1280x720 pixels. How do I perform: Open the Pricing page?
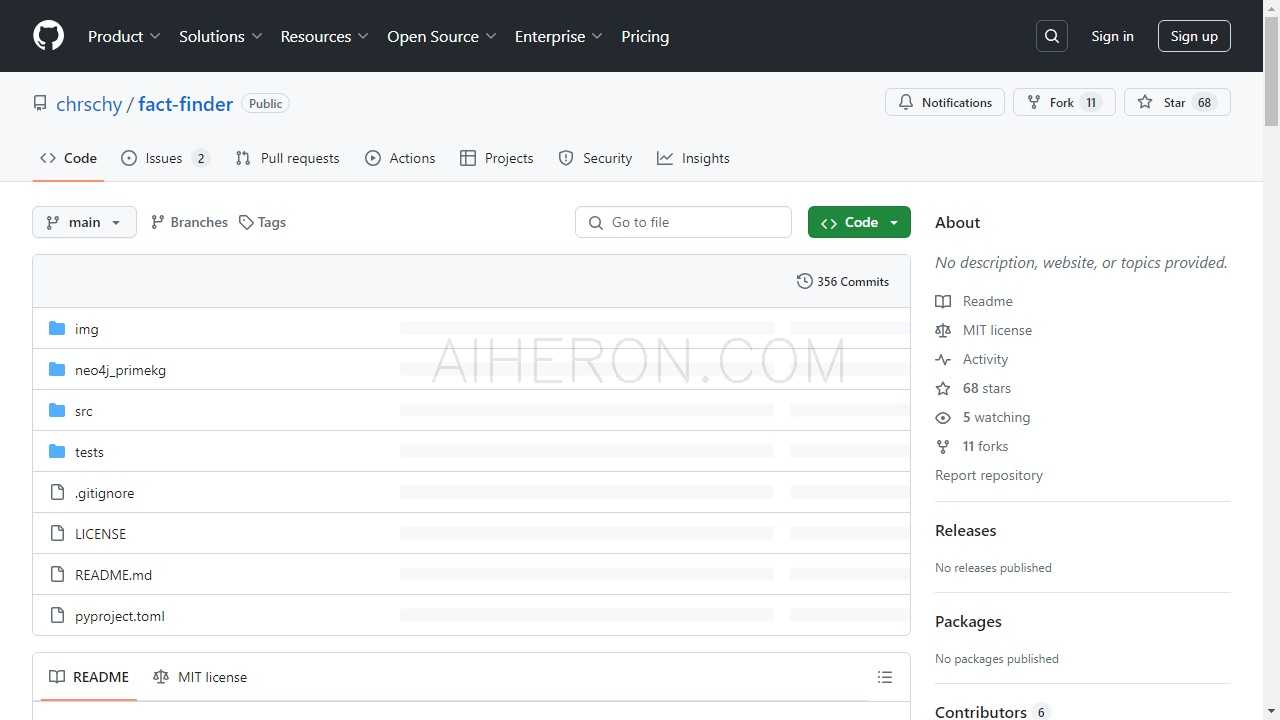(645, 36)
